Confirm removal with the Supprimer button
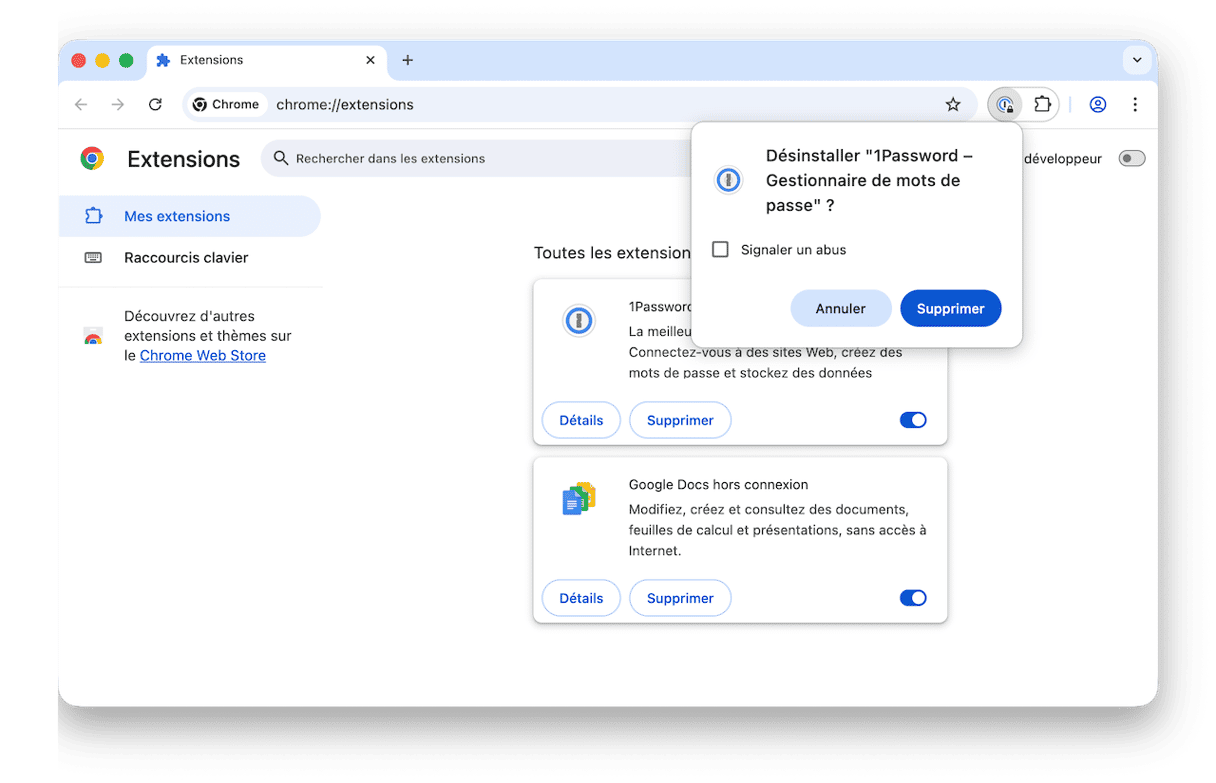Image resolution: width=1216 pixels, height=783 pixels. pos(950,308)
